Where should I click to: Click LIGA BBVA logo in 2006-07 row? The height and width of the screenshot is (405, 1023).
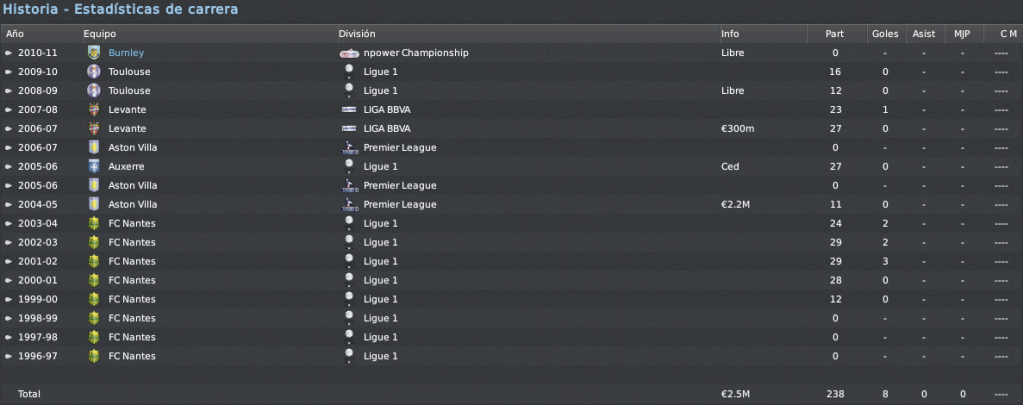(x=349, y=129)
